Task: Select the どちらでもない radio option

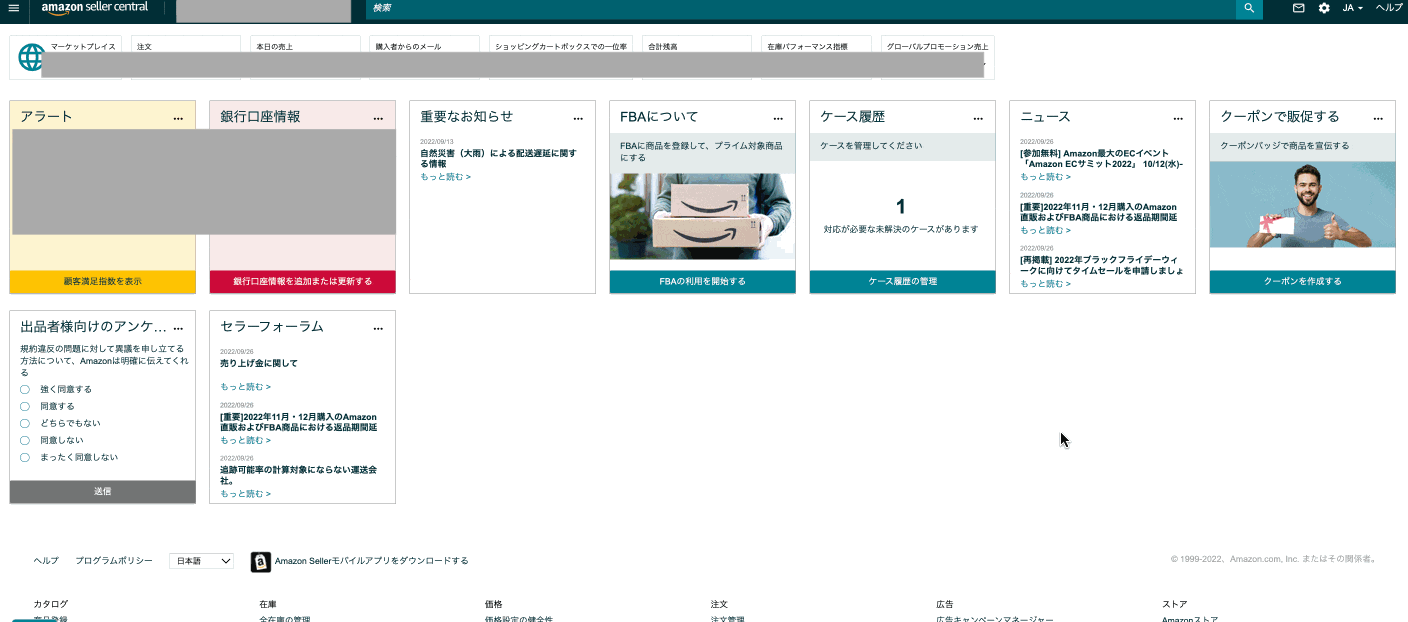Action: click(x=24, y=423)
